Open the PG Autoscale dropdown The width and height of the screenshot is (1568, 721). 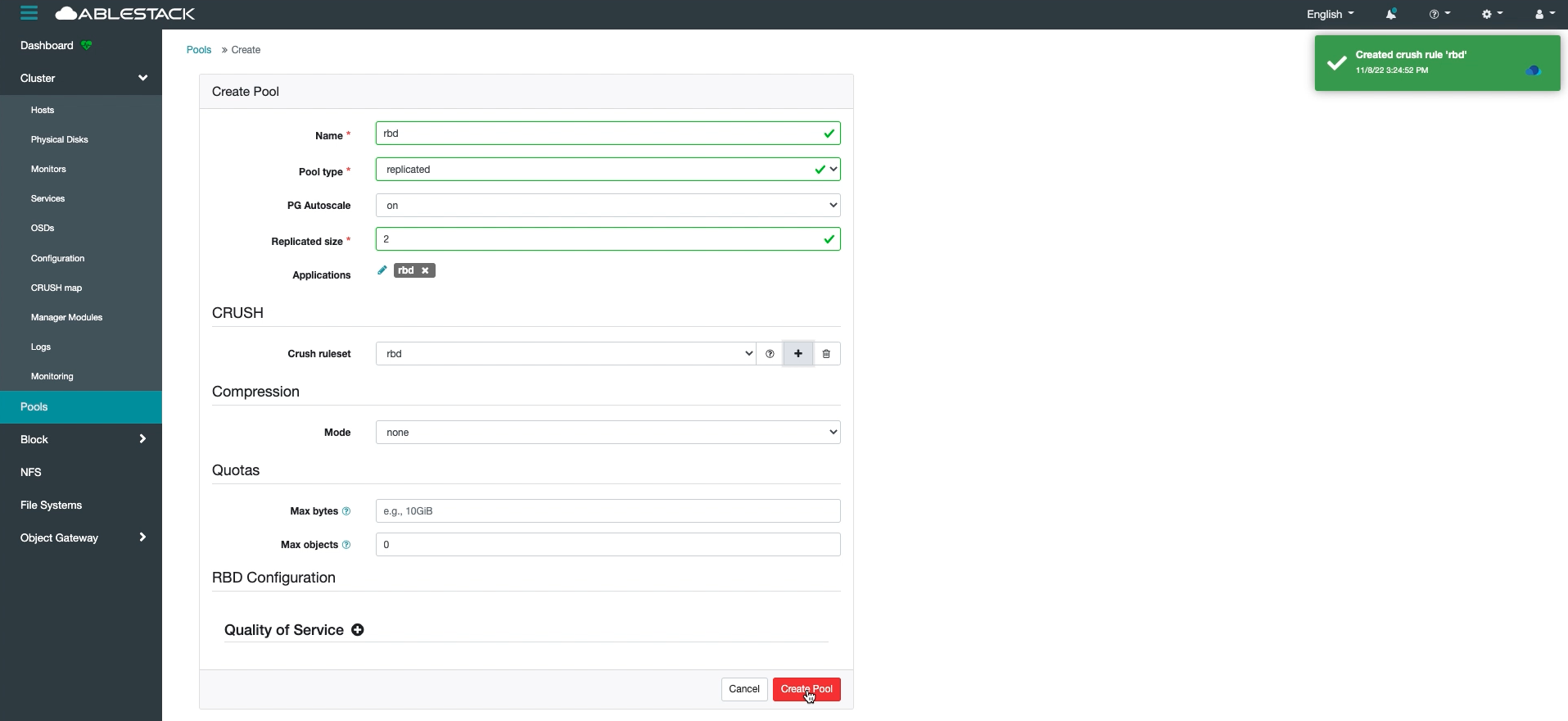(608, 206)
